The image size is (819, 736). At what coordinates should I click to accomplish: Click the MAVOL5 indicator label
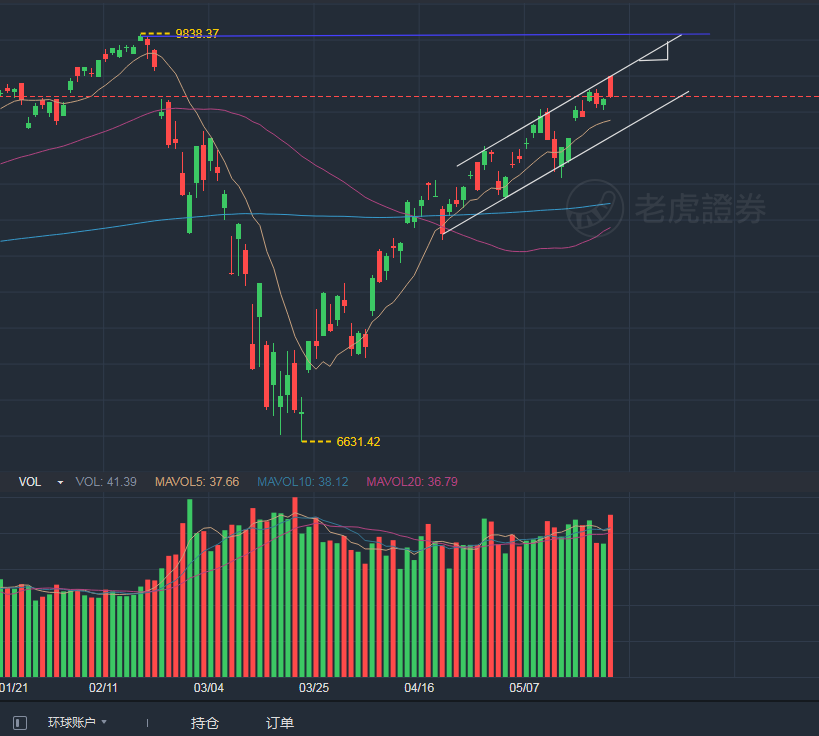(197, 482)
